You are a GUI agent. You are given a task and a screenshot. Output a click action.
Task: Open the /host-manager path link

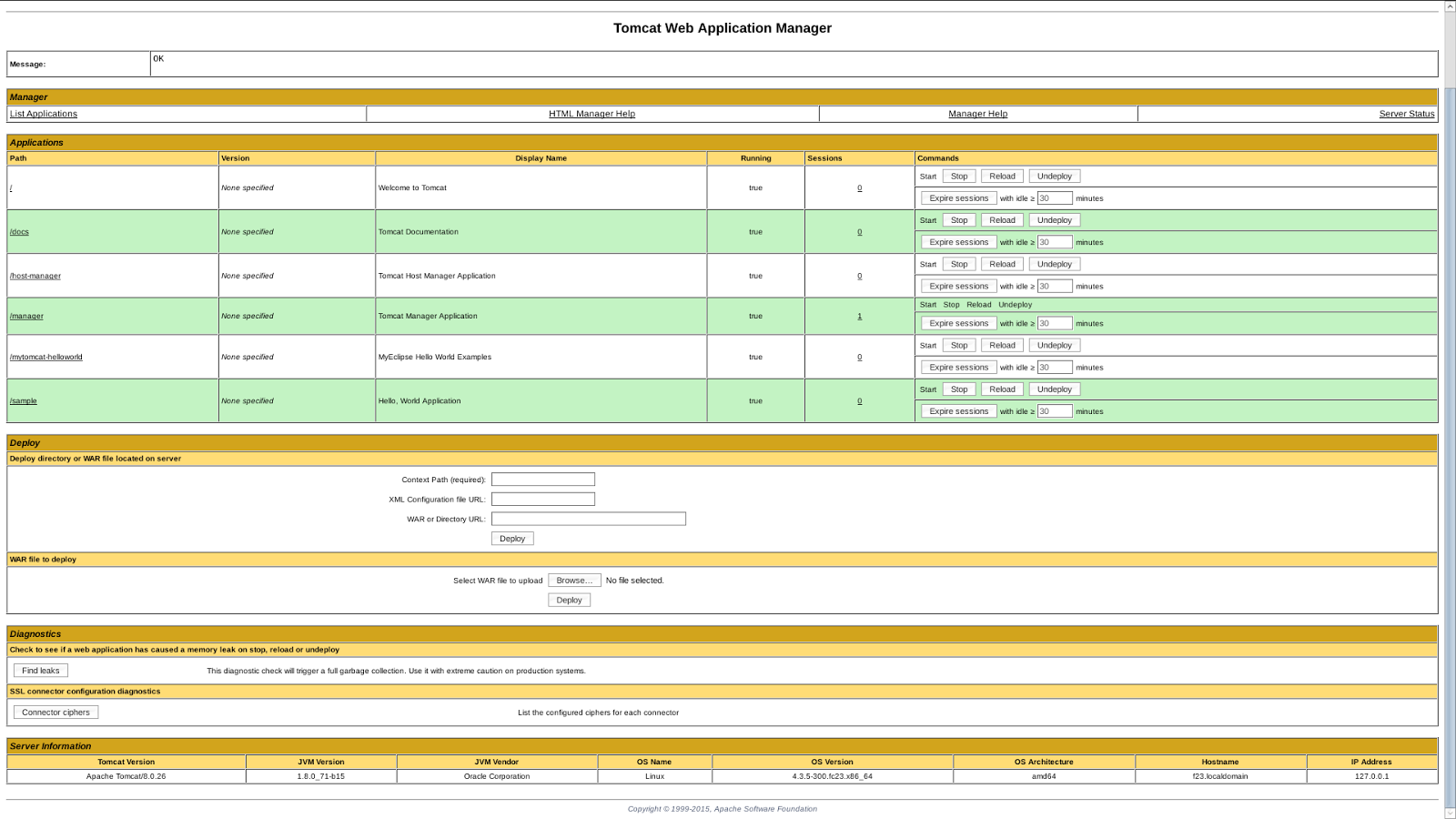pos(35,276)
